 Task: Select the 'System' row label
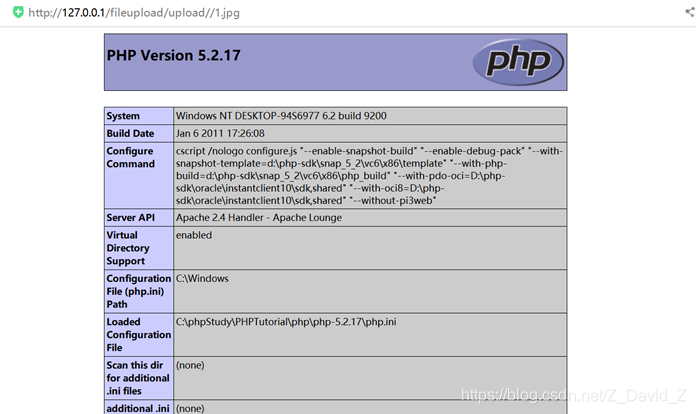123,116
